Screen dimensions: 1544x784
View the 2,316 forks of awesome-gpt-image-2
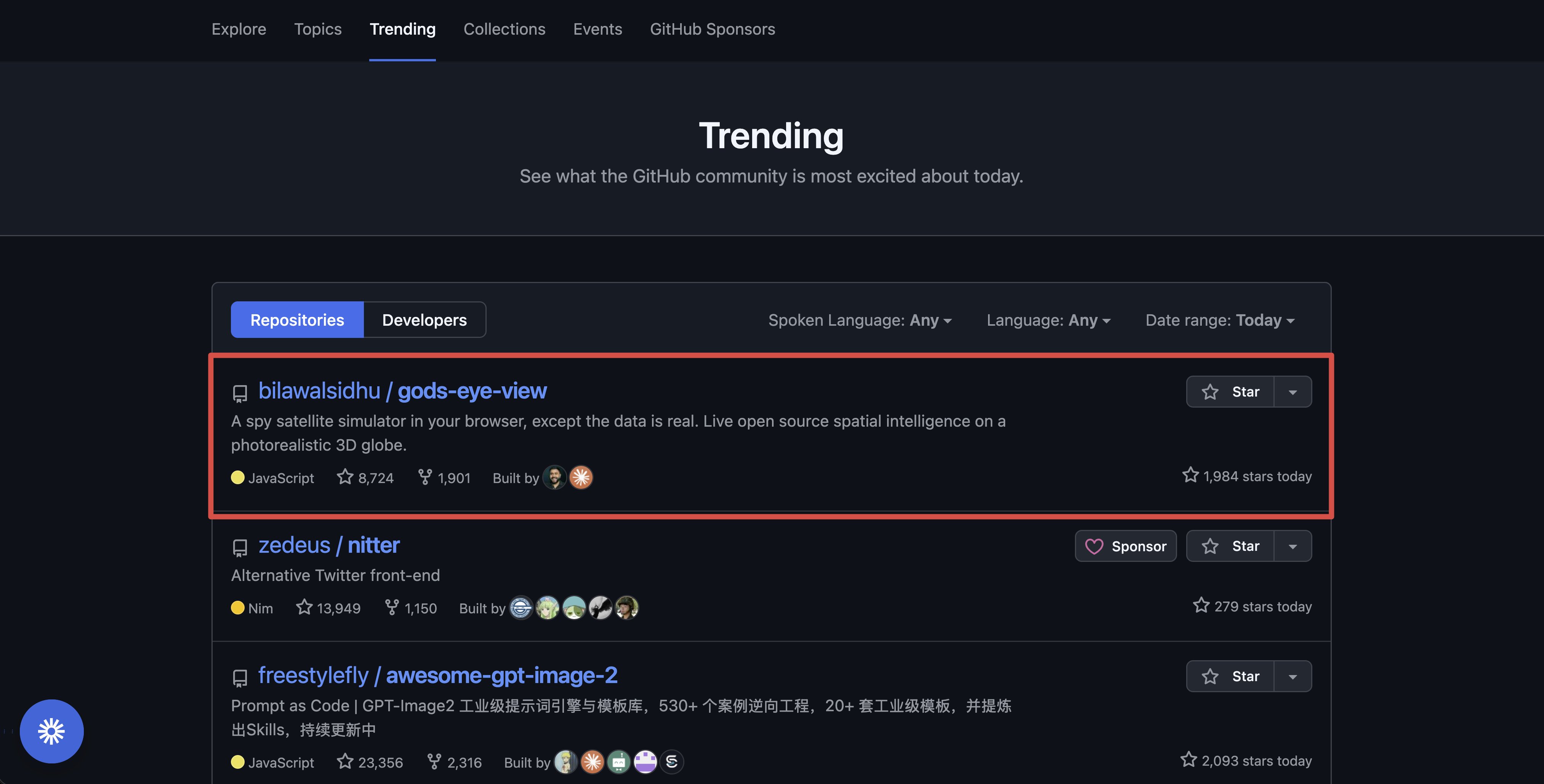[454, 762]
